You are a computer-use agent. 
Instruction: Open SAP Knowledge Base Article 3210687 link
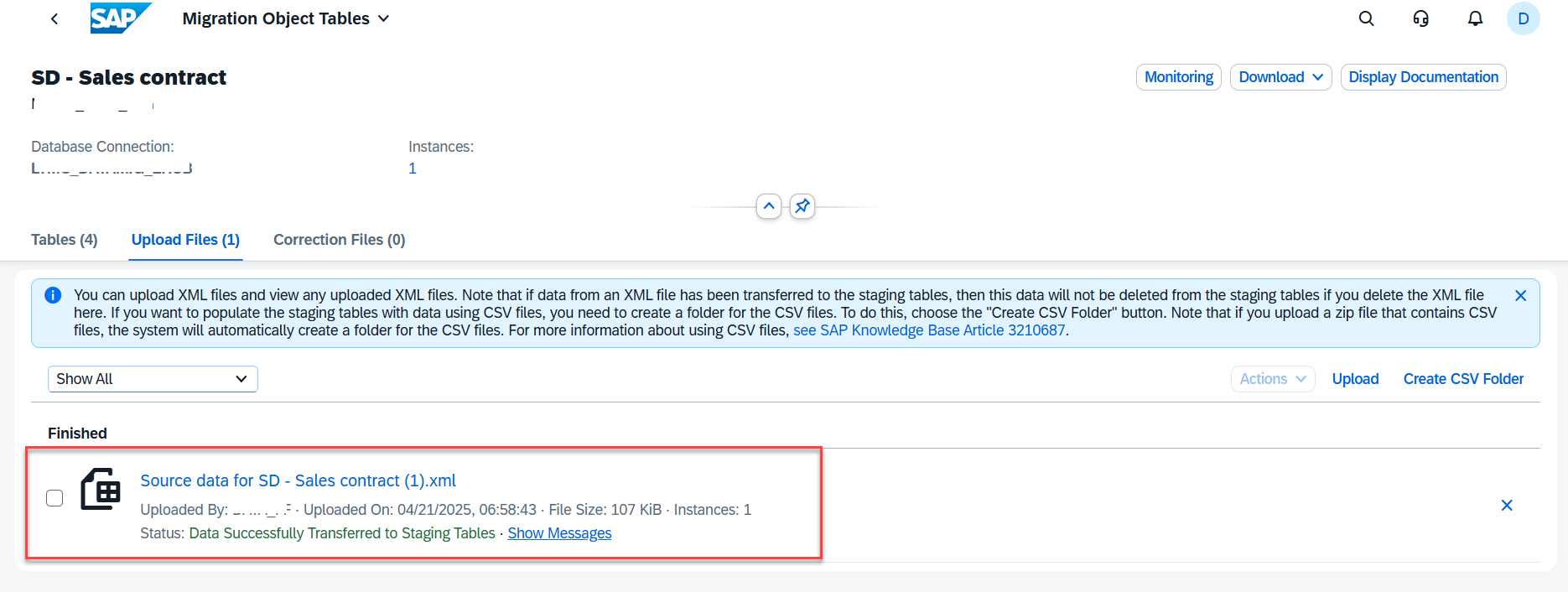[x=929, y=330]
